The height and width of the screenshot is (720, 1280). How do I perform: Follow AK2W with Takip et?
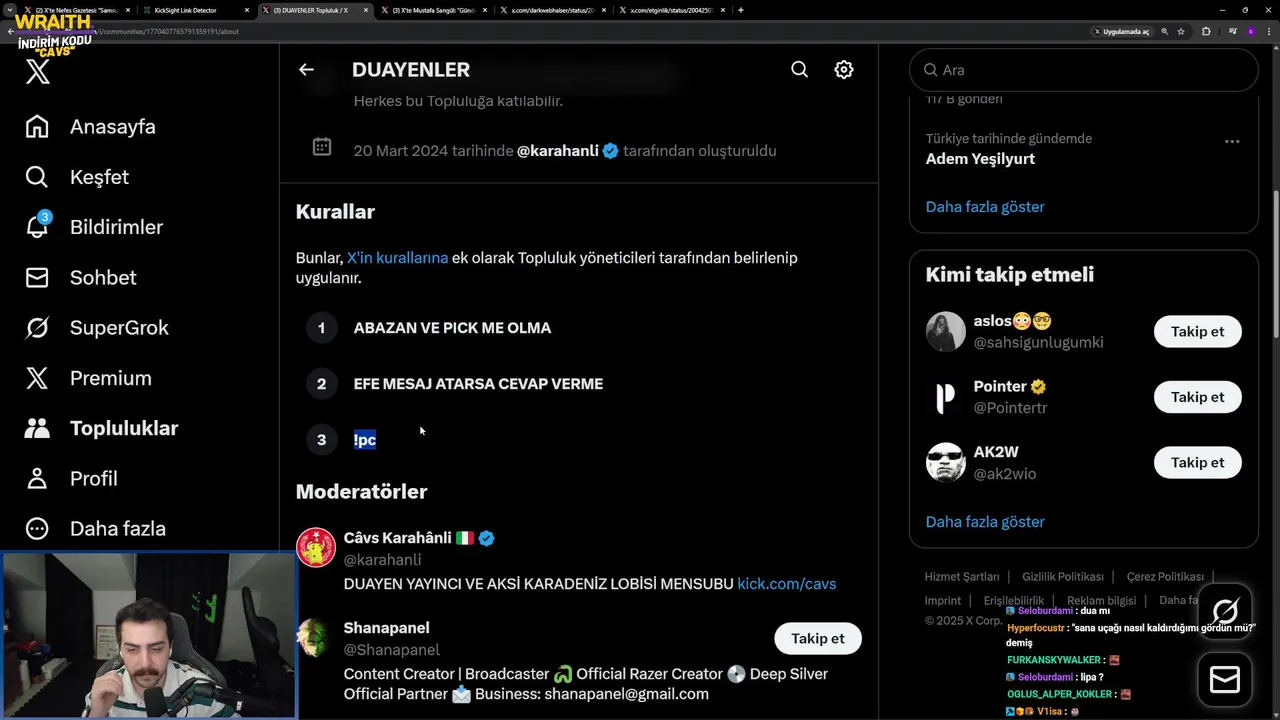(1197, 463)
